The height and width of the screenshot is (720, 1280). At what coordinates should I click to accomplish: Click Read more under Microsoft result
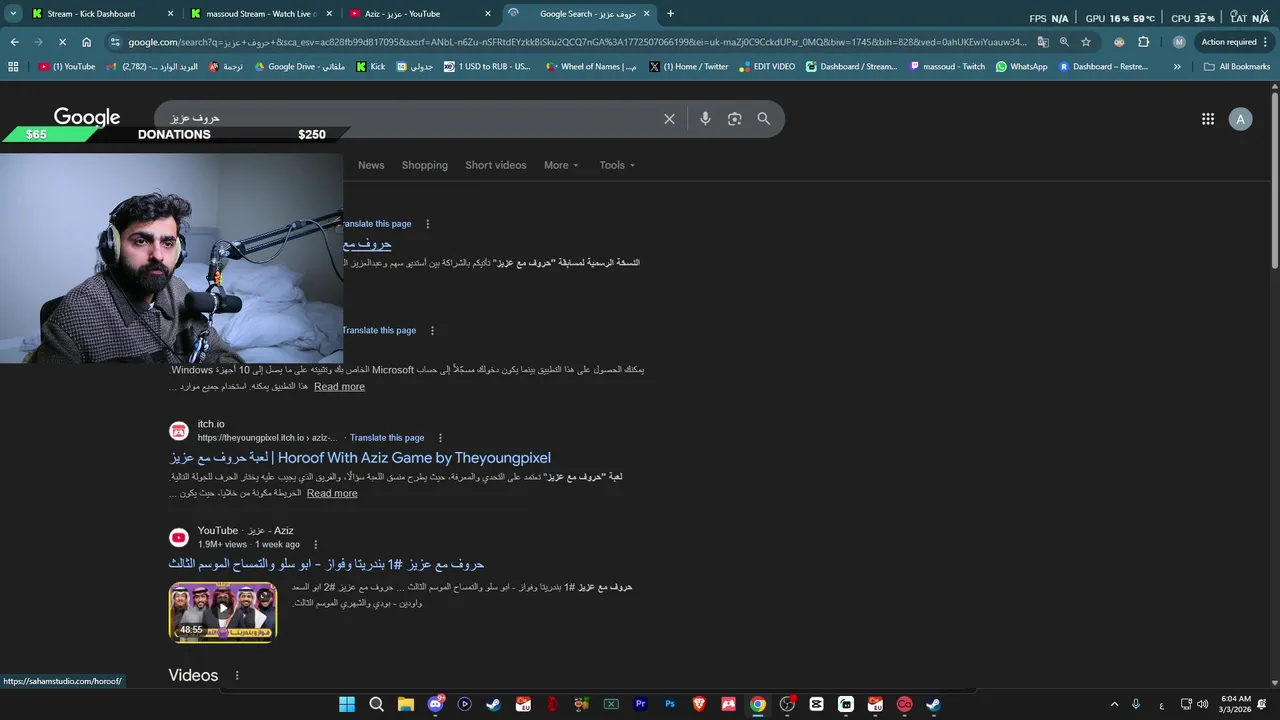(x=339, y=387)
